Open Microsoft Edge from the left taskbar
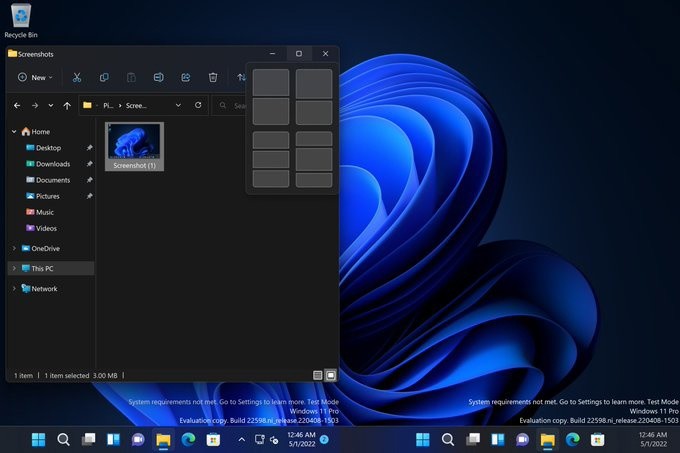The height and width of the screenshot is (453, 680). tap(188, 439)
